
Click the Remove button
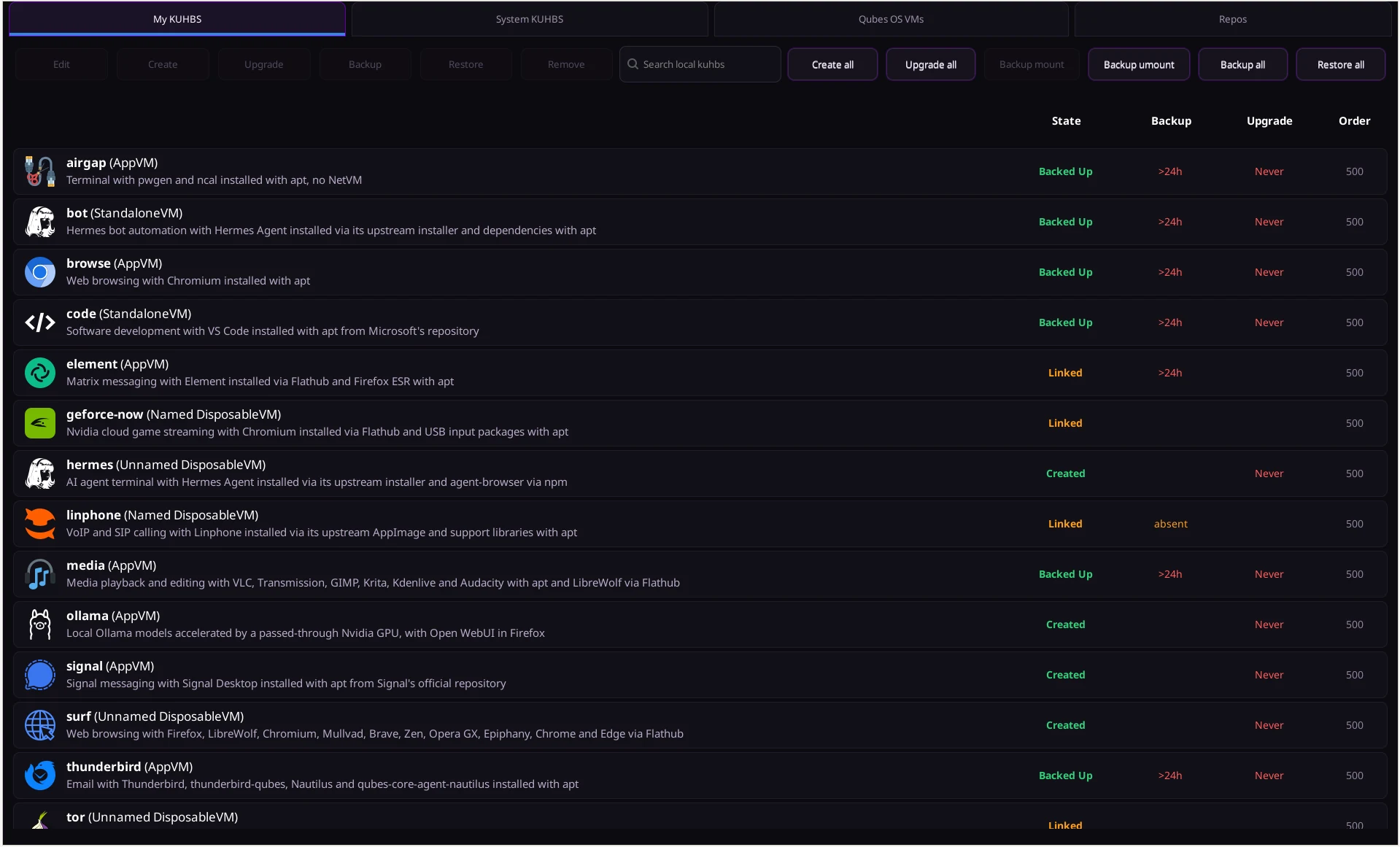[566, 64]
